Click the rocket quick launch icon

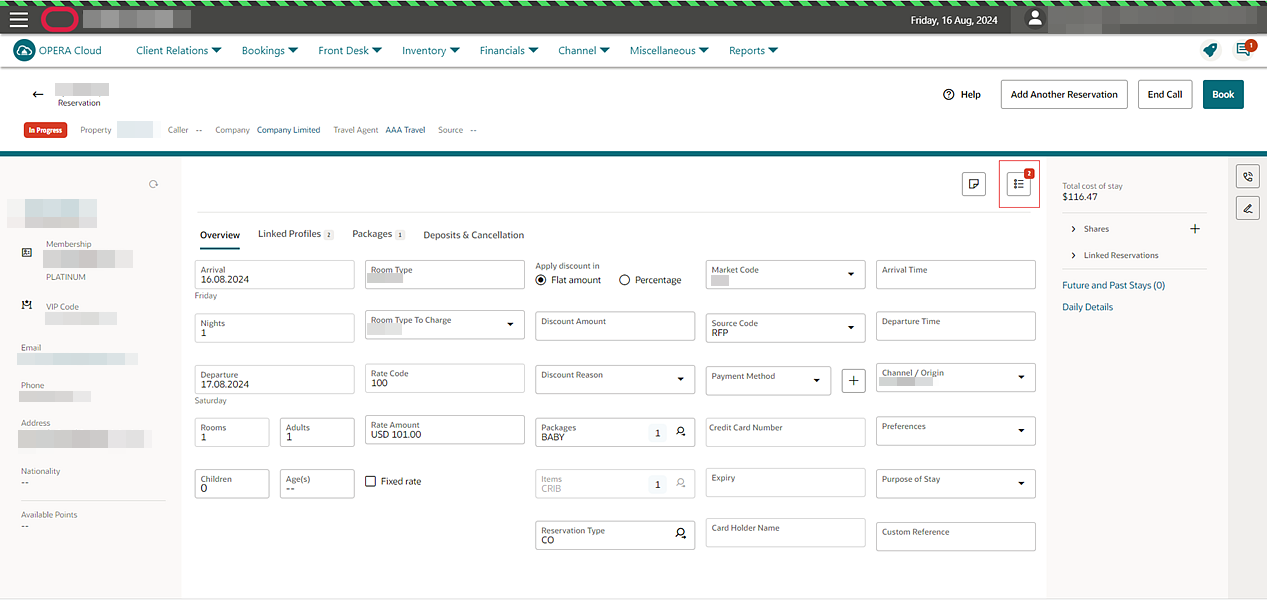[1210, 50]
